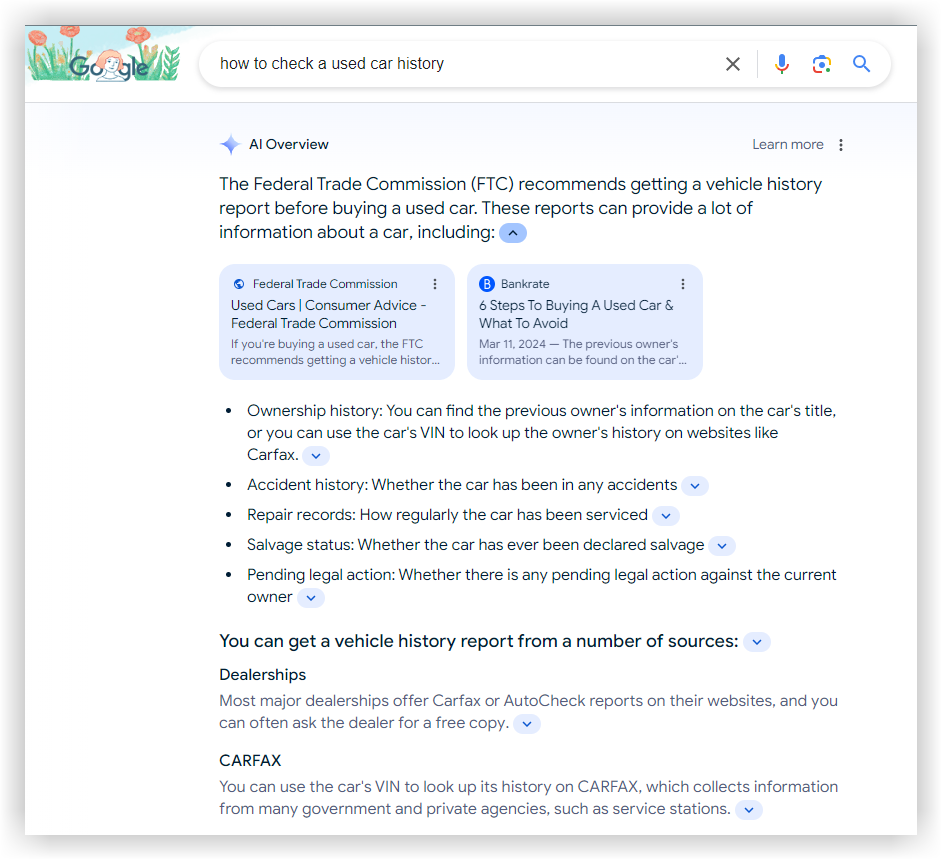Click the FTC card snippet text
The height and width of the screenshot is (860, 942).
[335, 352]
